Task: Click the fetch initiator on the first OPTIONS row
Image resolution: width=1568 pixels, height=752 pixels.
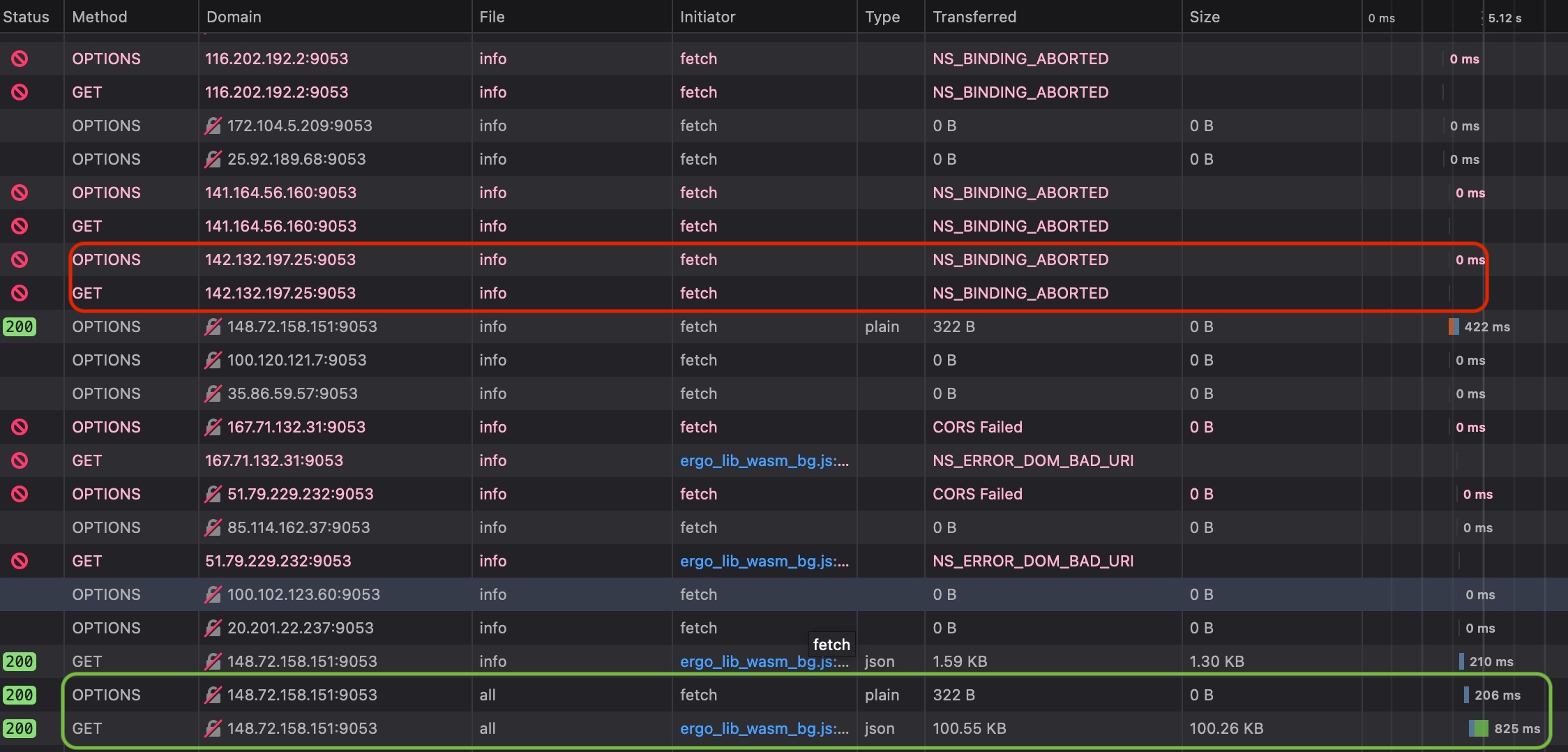Action: pyautogui.click(x=698, y=58)
